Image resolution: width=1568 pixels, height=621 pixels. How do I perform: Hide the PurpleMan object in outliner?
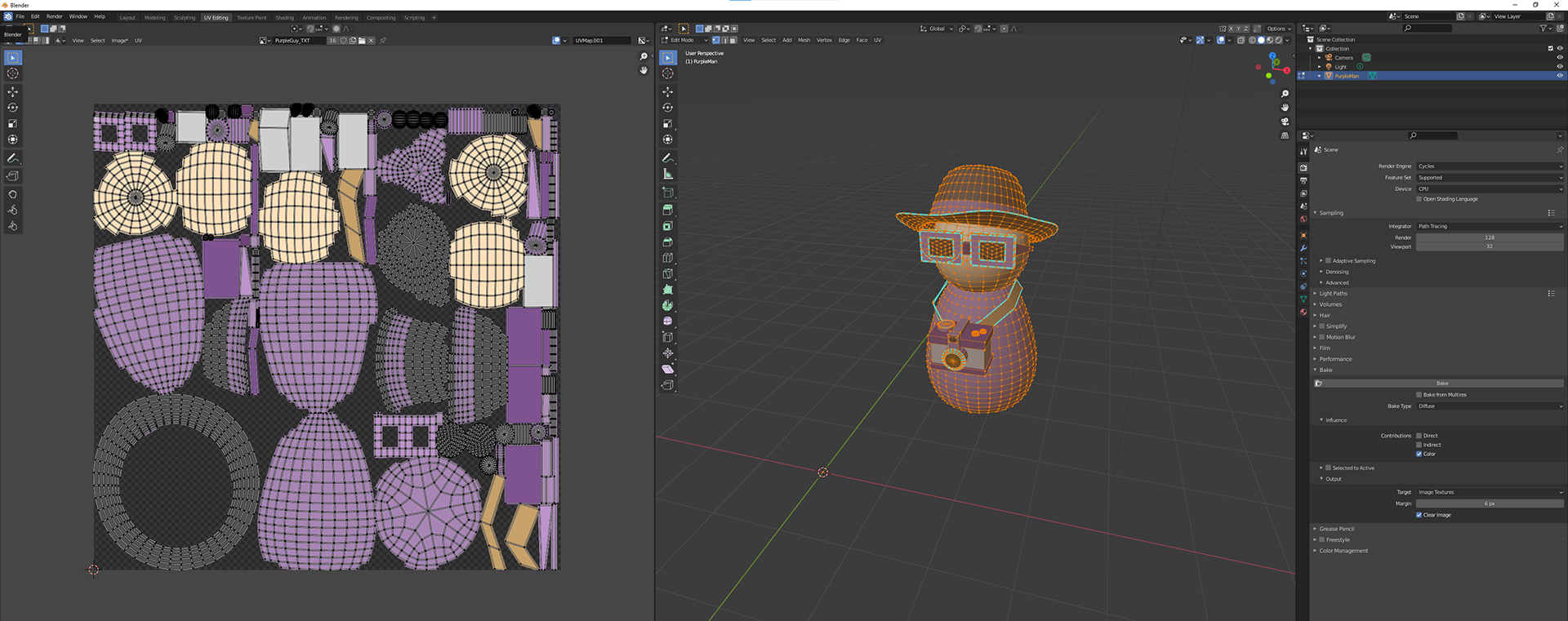(1560, 76)
